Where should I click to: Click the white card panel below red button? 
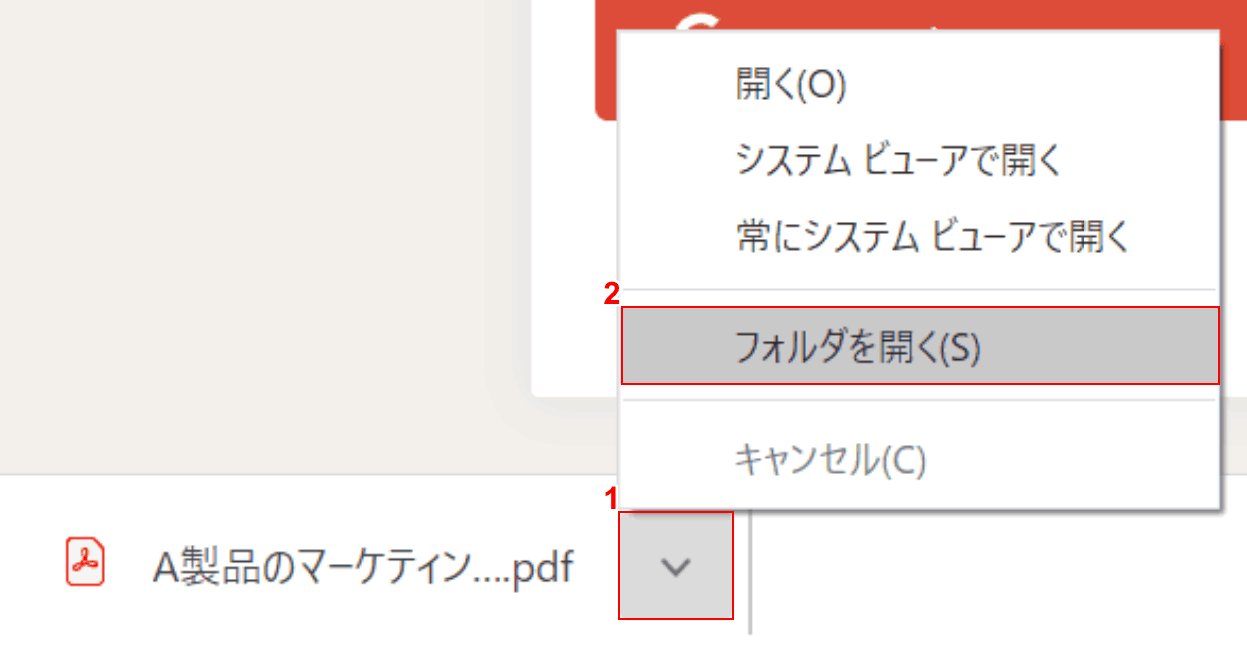[575, 260]
